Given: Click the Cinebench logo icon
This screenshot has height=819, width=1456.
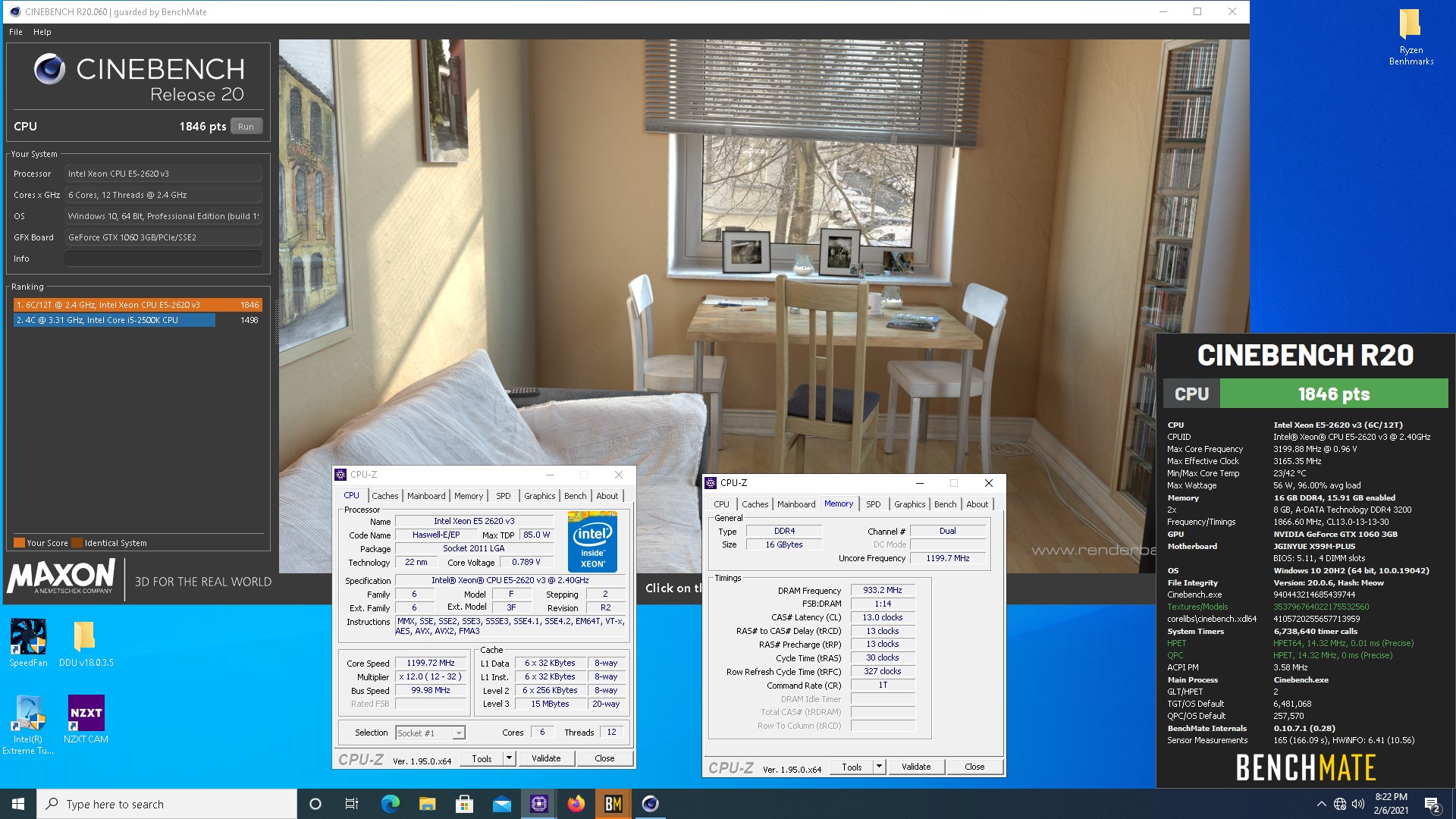Looking at the screenshot, I should point(49,69).
